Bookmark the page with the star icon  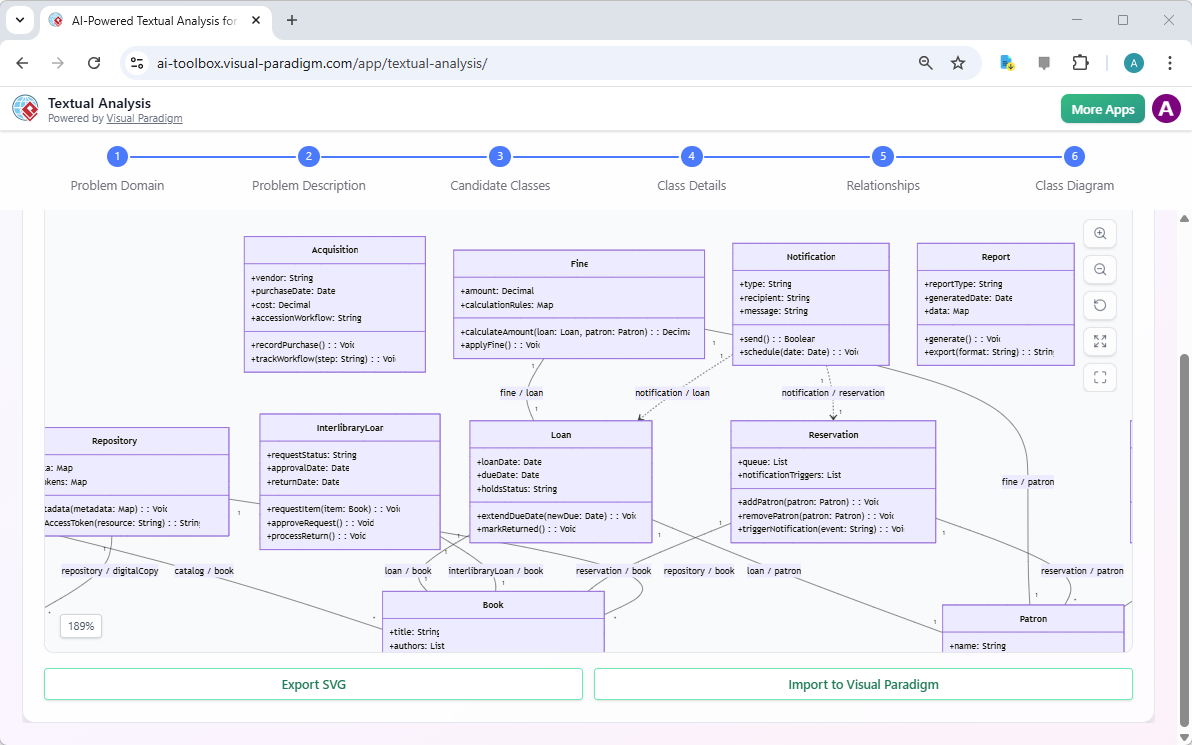click(x=958, y=62)
